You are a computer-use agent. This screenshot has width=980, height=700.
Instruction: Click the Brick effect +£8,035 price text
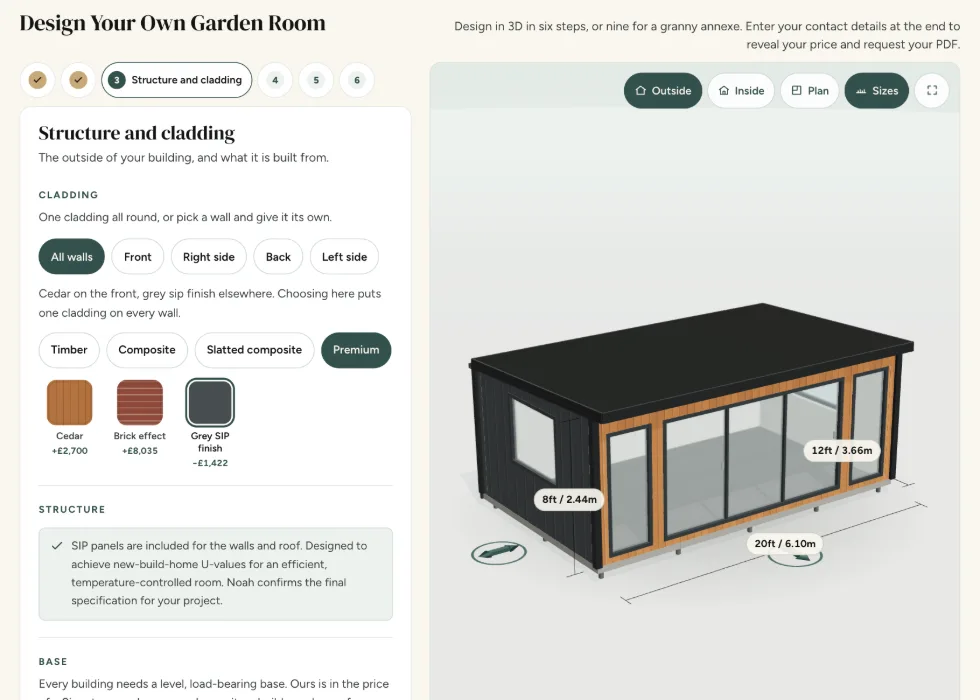tap(140, 451)
